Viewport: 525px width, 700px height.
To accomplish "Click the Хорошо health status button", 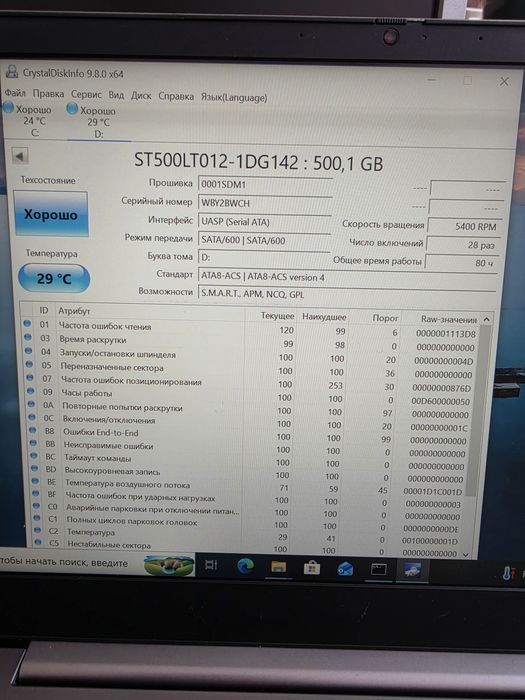I will [x=50, y=214].
